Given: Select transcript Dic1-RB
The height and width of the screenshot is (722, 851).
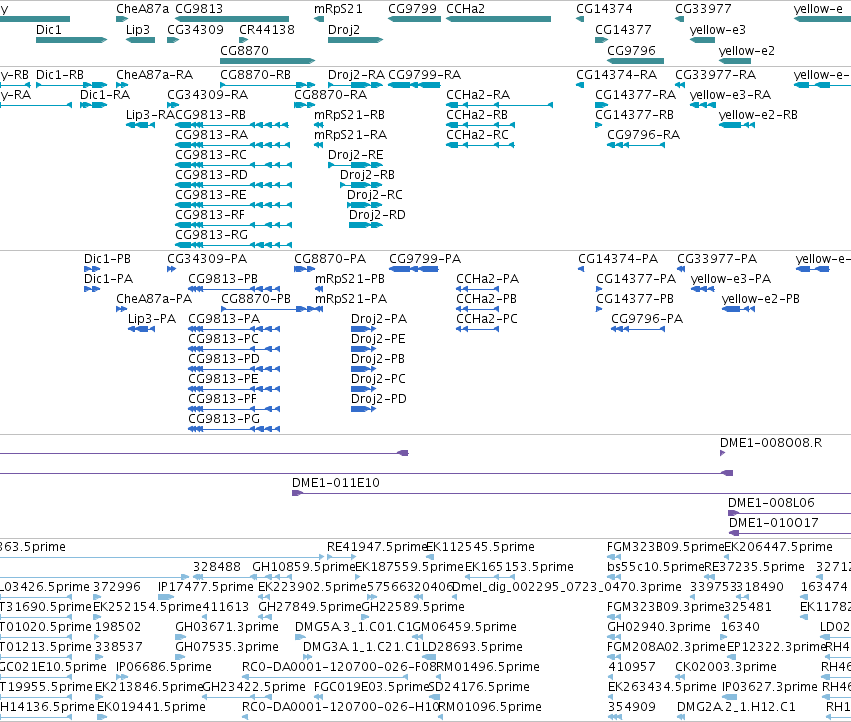Looking at the screenshot, I should 60,75.
